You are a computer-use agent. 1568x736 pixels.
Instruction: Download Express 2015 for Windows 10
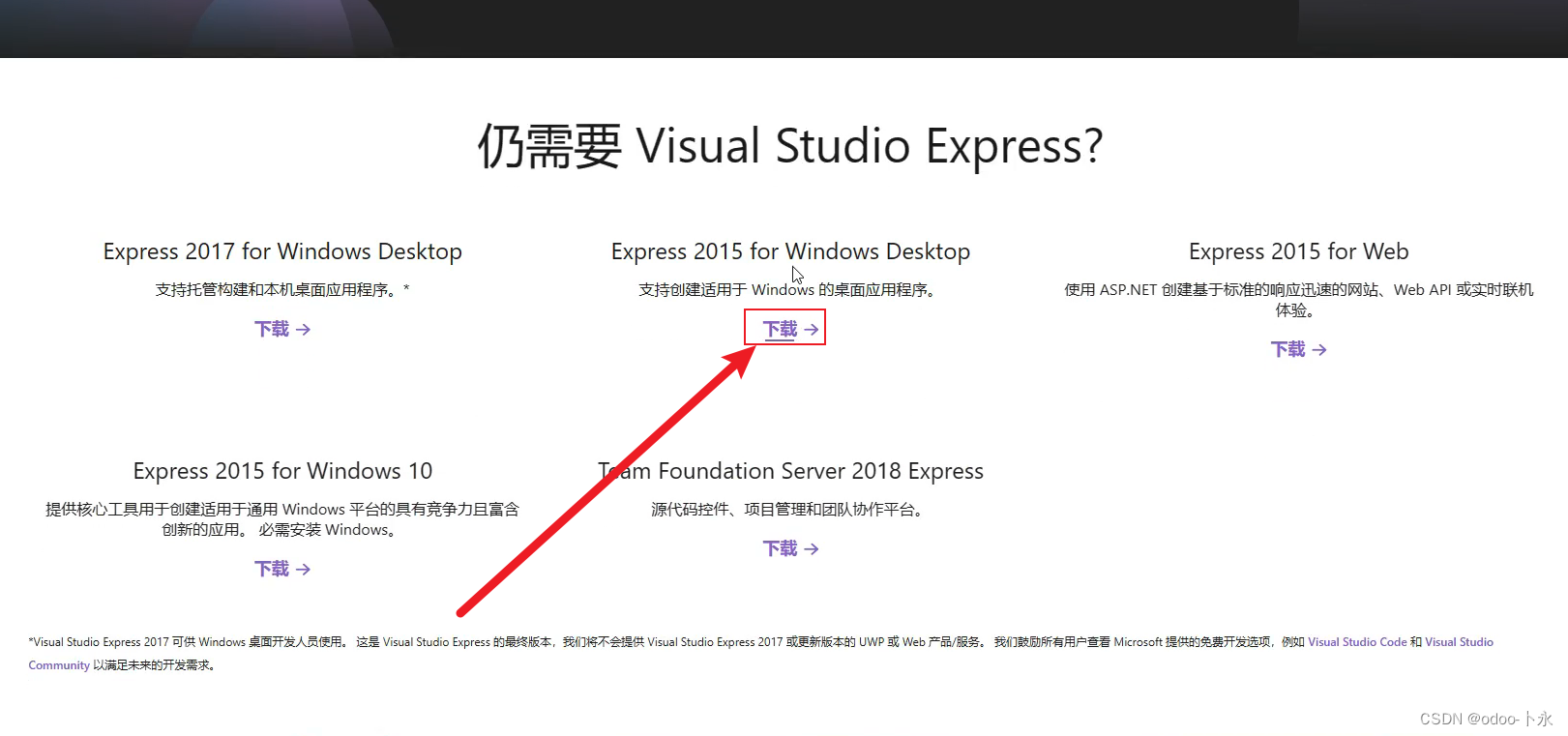tap(282, 569)
